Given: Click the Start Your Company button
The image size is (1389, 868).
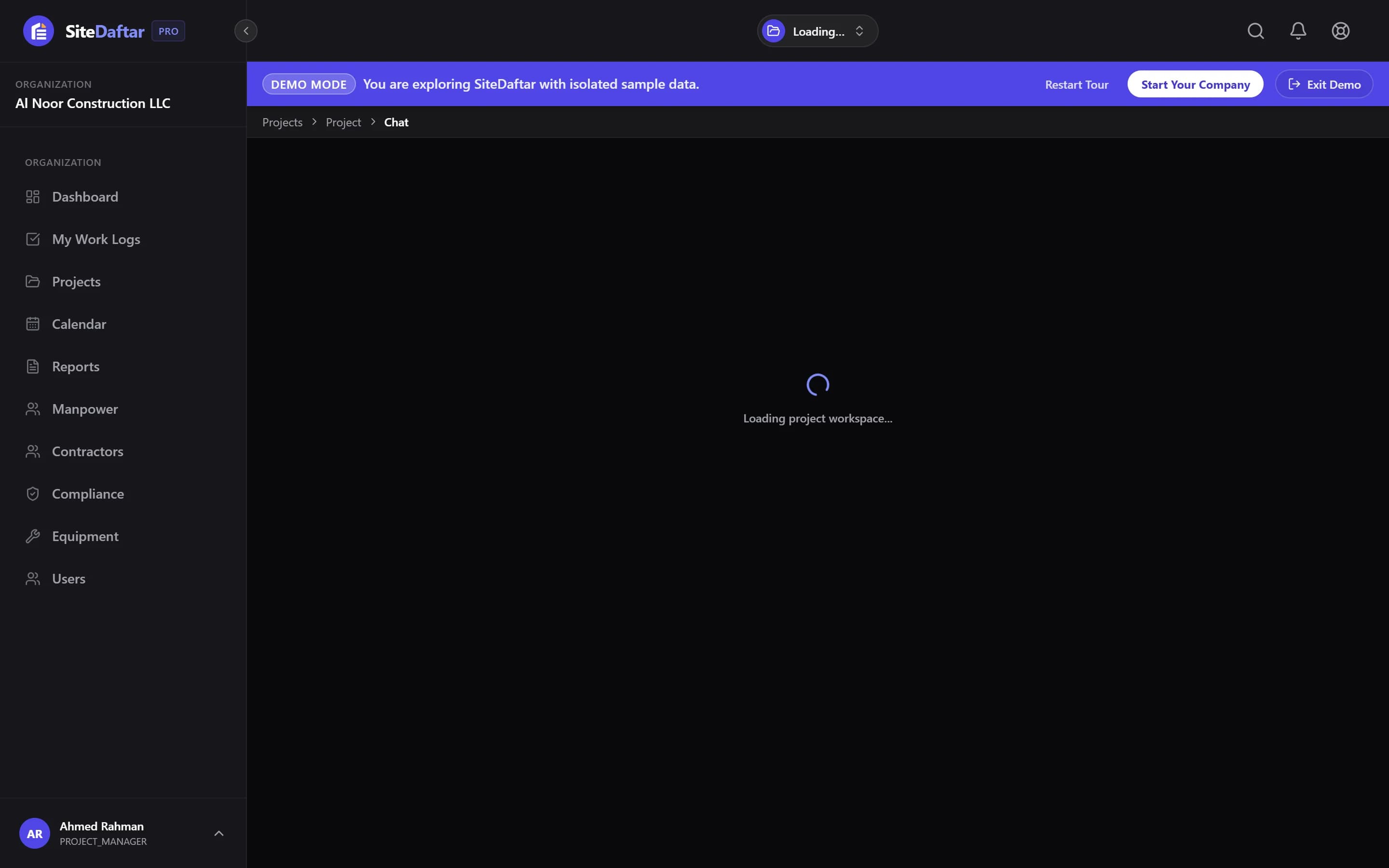Looking at the screenshot, I should (1195, 84).
